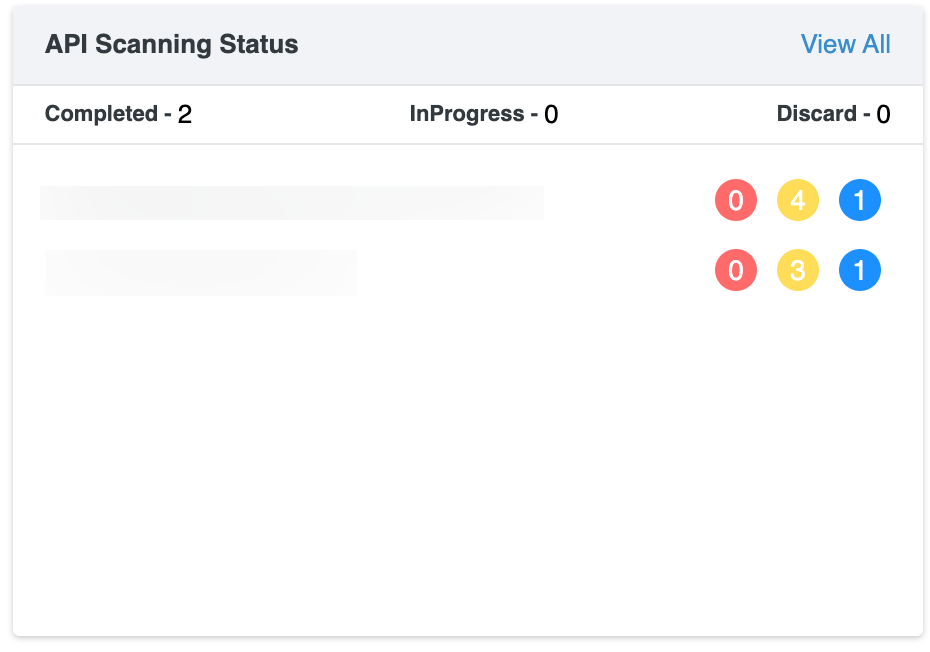Click the word API in the panel title

click(x=66, y=45)
